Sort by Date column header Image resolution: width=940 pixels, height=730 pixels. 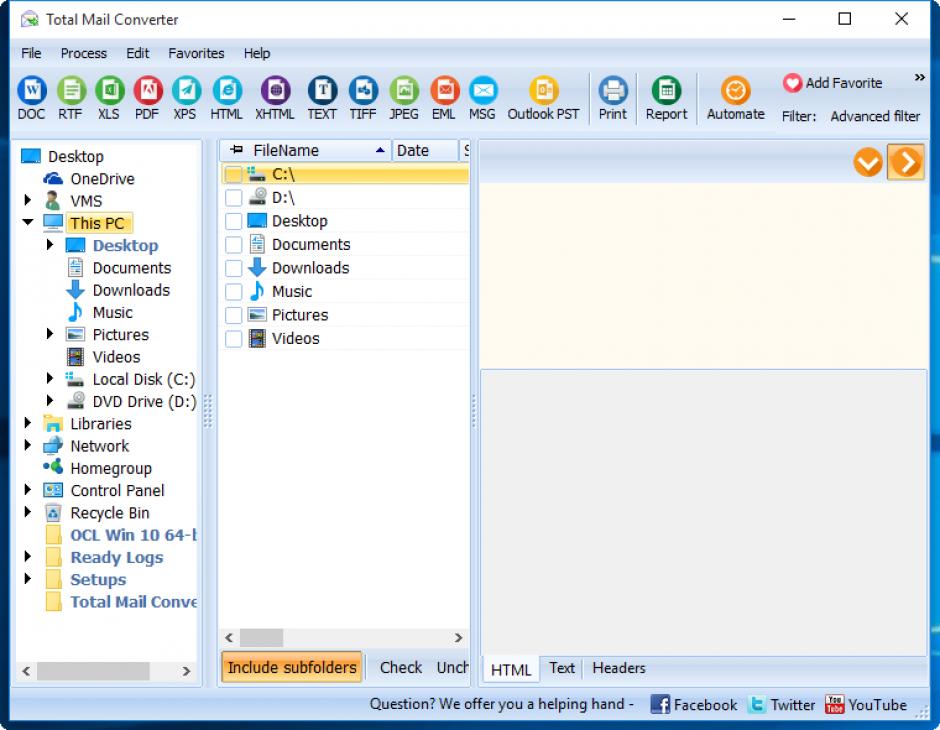[424, 150]
